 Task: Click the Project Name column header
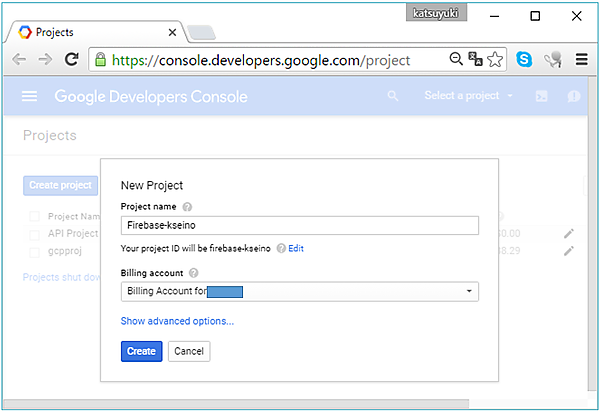(x=74, y=217)
